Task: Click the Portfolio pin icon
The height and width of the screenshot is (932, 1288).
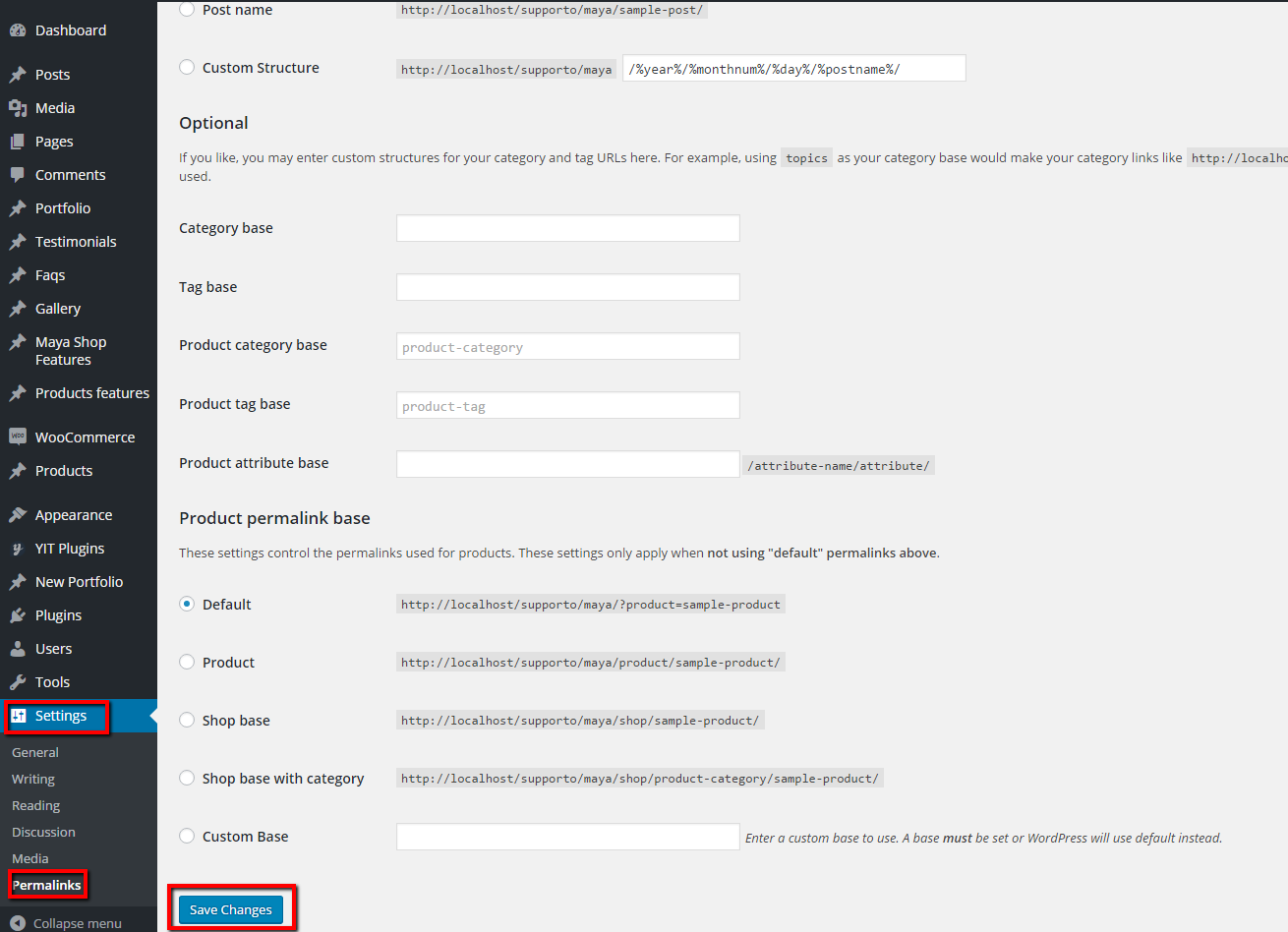Action: pos(18,208)
